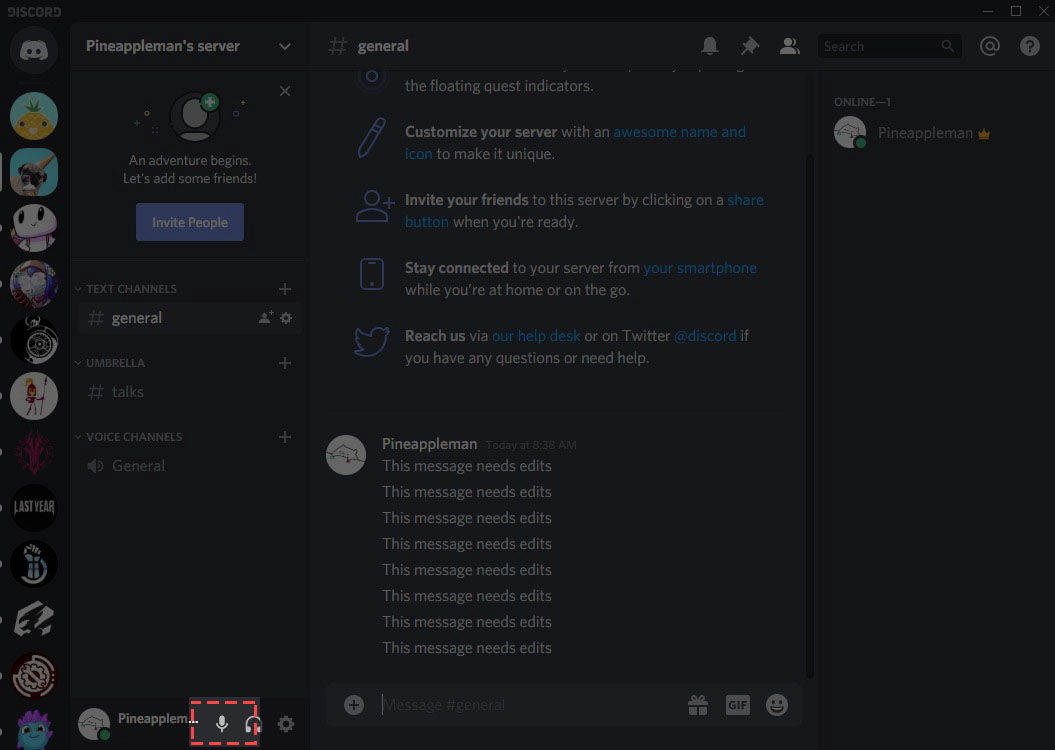Open the dog photo server icon

34,172
